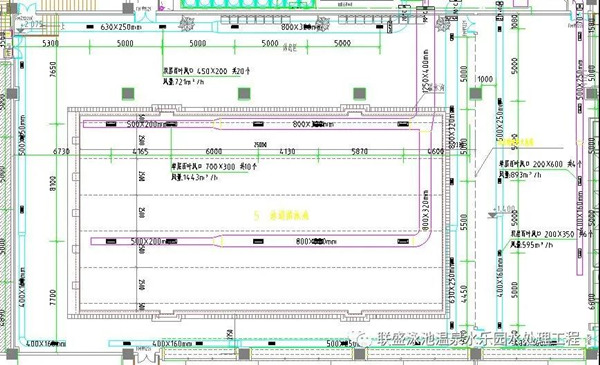Image resolution: width=600 pixels, height=365 pixels.
Task: Click the 200X600 louver annotation text
Action: (x=541, y=164)
